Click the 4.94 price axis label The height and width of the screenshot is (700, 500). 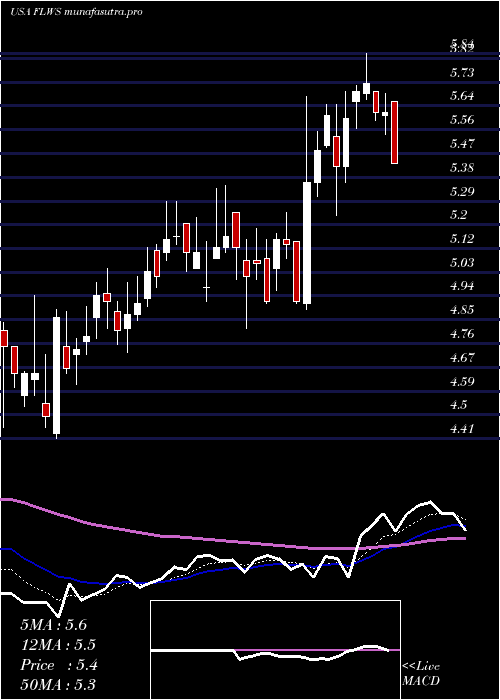click(x=462, y=286)
